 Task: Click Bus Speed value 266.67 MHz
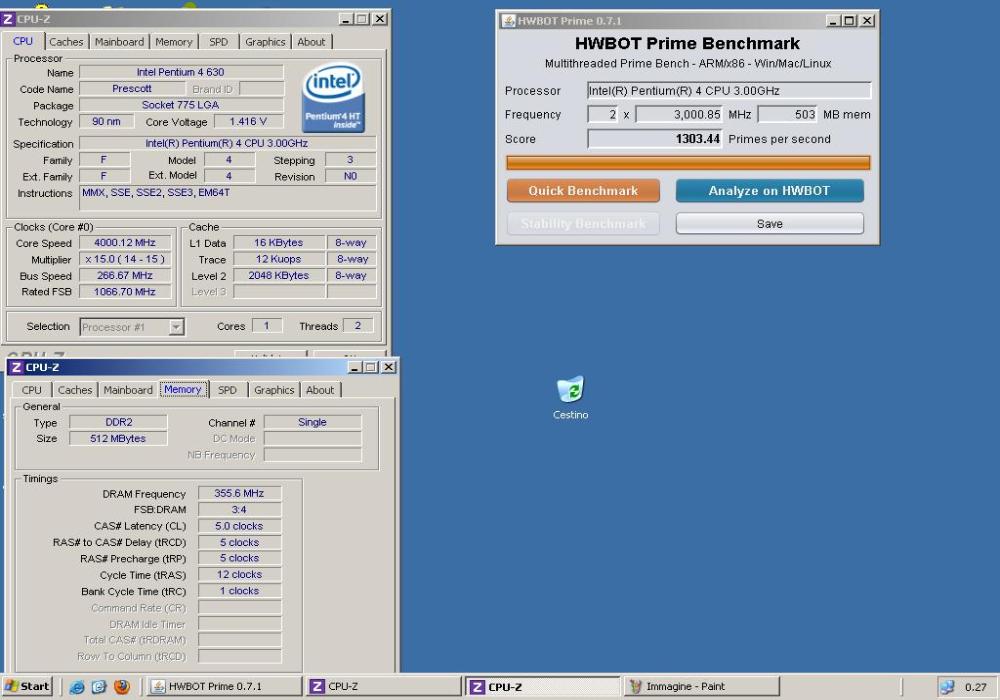click(x=125, y=275)
